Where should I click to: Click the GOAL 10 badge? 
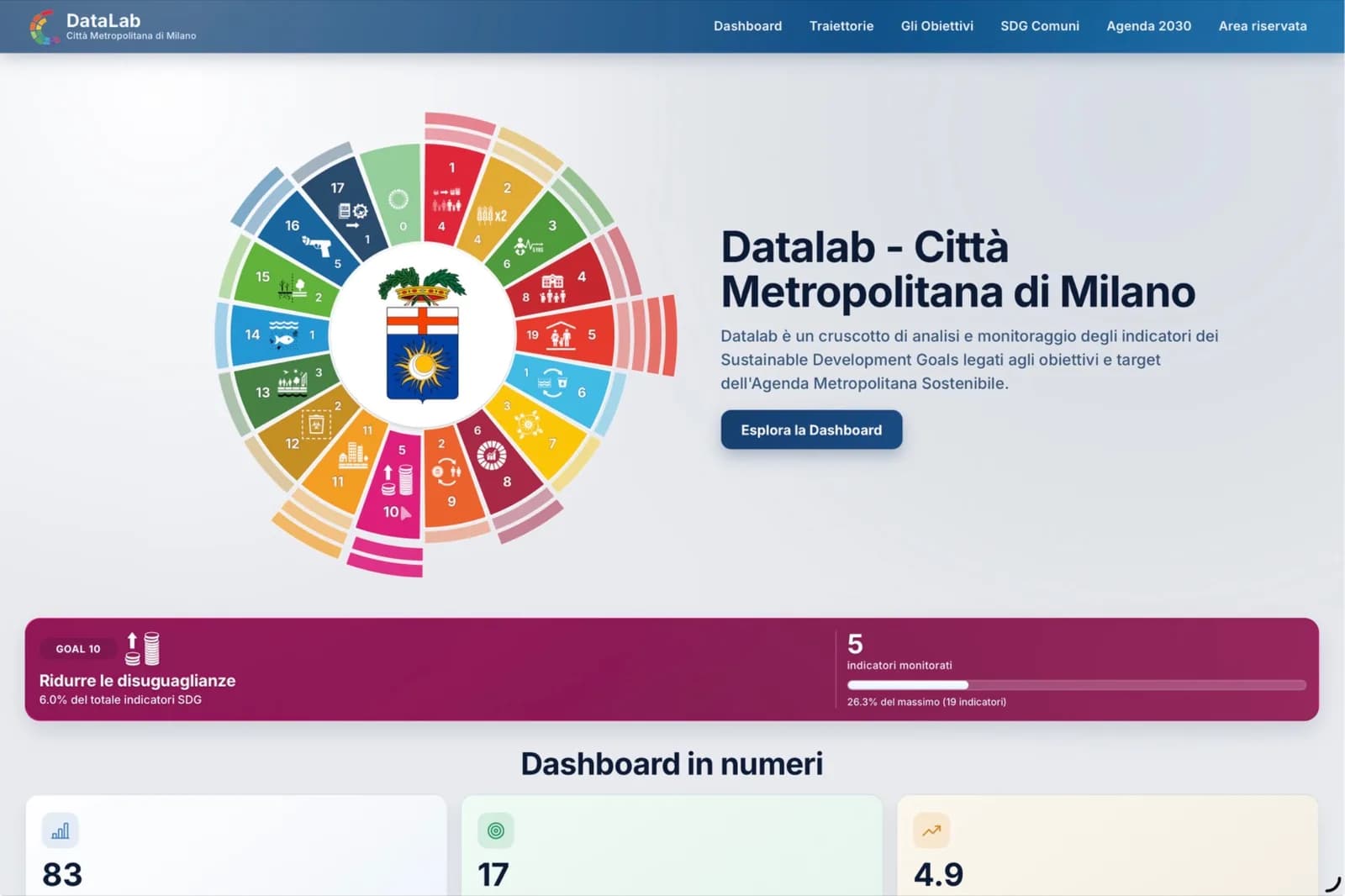coord(78,649)
